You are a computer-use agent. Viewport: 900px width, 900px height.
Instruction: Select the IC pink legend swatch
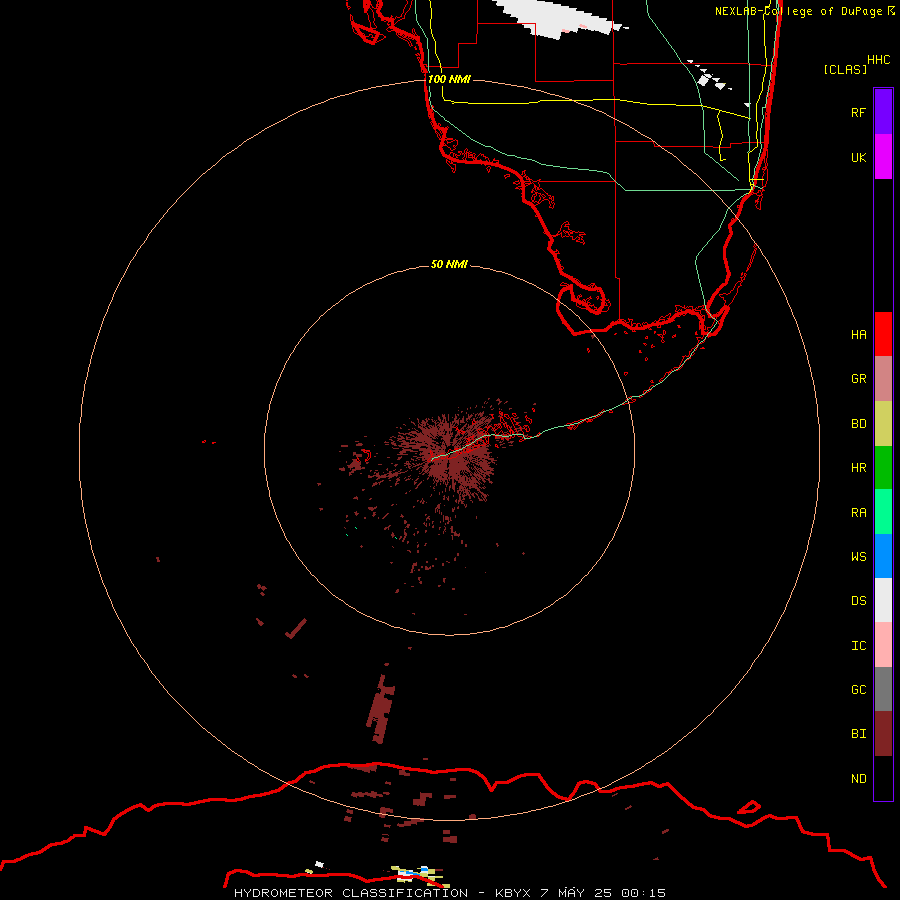pyautogui.click(x=883, y=645)
